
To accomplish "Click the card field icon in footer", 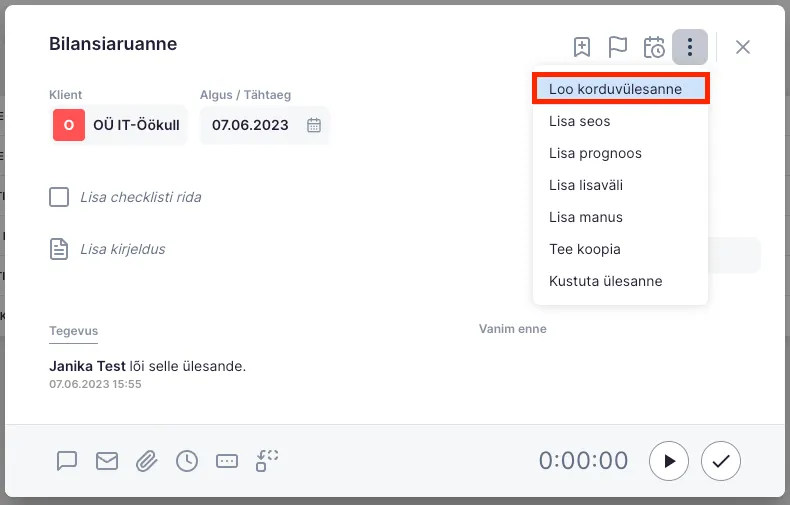I will [x=227, y=461].
